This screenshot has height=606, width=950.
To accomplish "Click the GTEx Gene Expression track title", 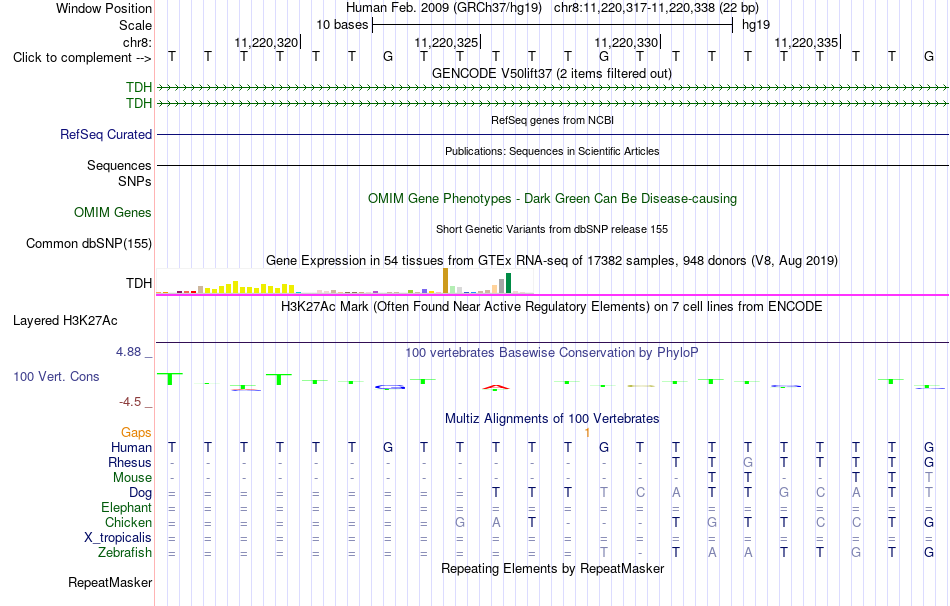I will [552, 261].
